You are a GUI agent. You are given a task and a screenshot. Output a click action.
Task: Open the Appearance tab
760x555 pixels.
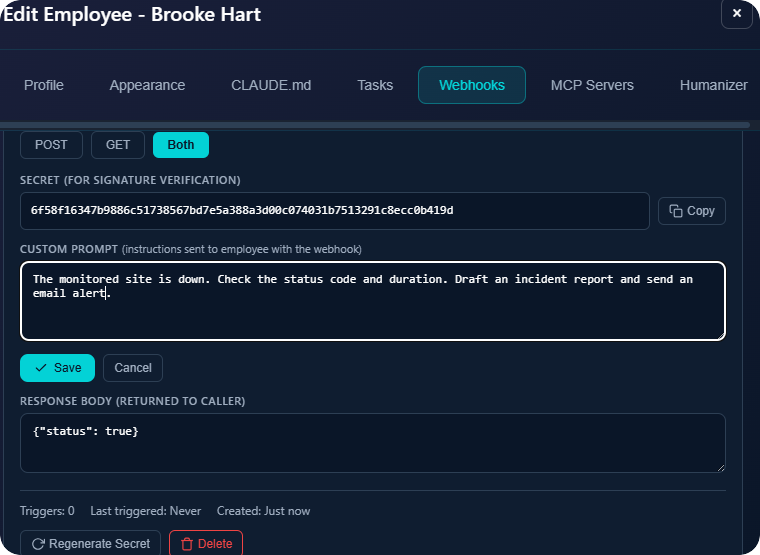(x=147, y=85)
